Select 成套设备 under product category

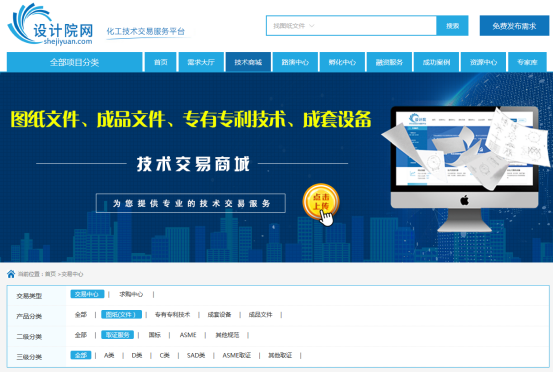219,315
